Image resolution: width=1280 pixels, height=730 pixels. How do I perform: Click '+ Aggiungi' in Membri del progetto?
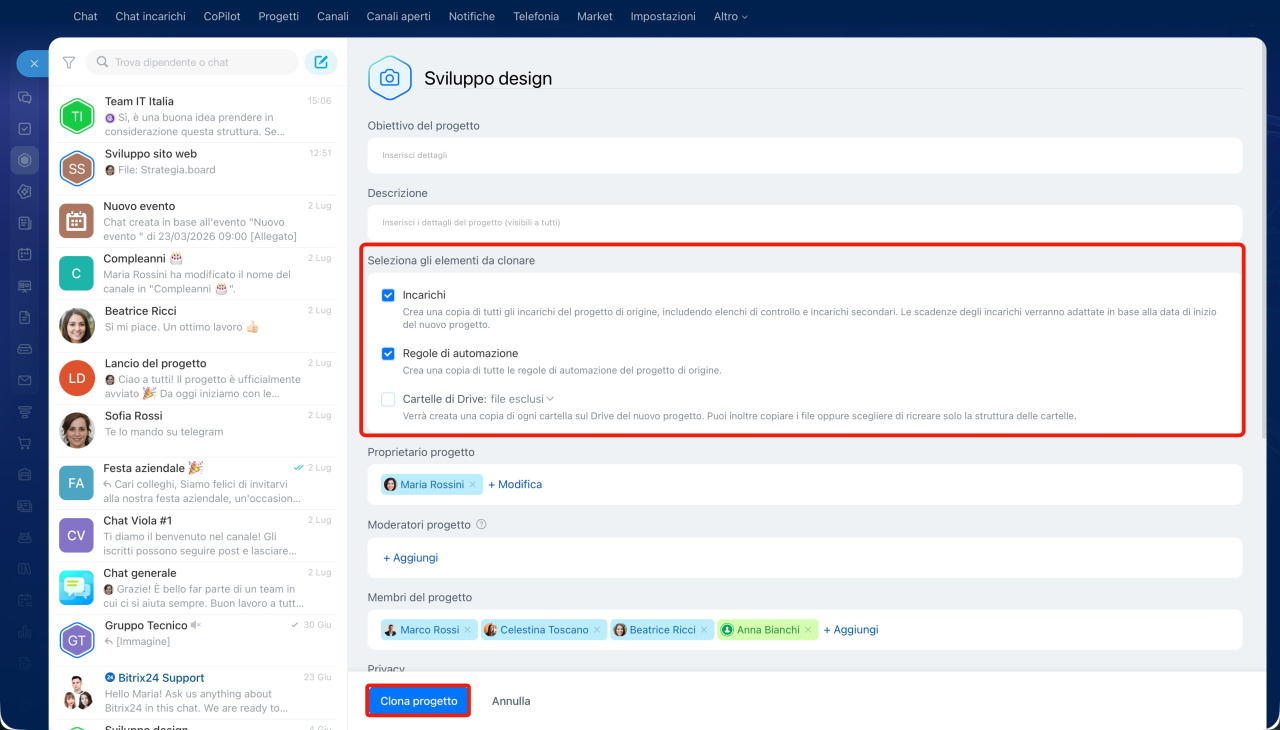(x=851, y=630)
